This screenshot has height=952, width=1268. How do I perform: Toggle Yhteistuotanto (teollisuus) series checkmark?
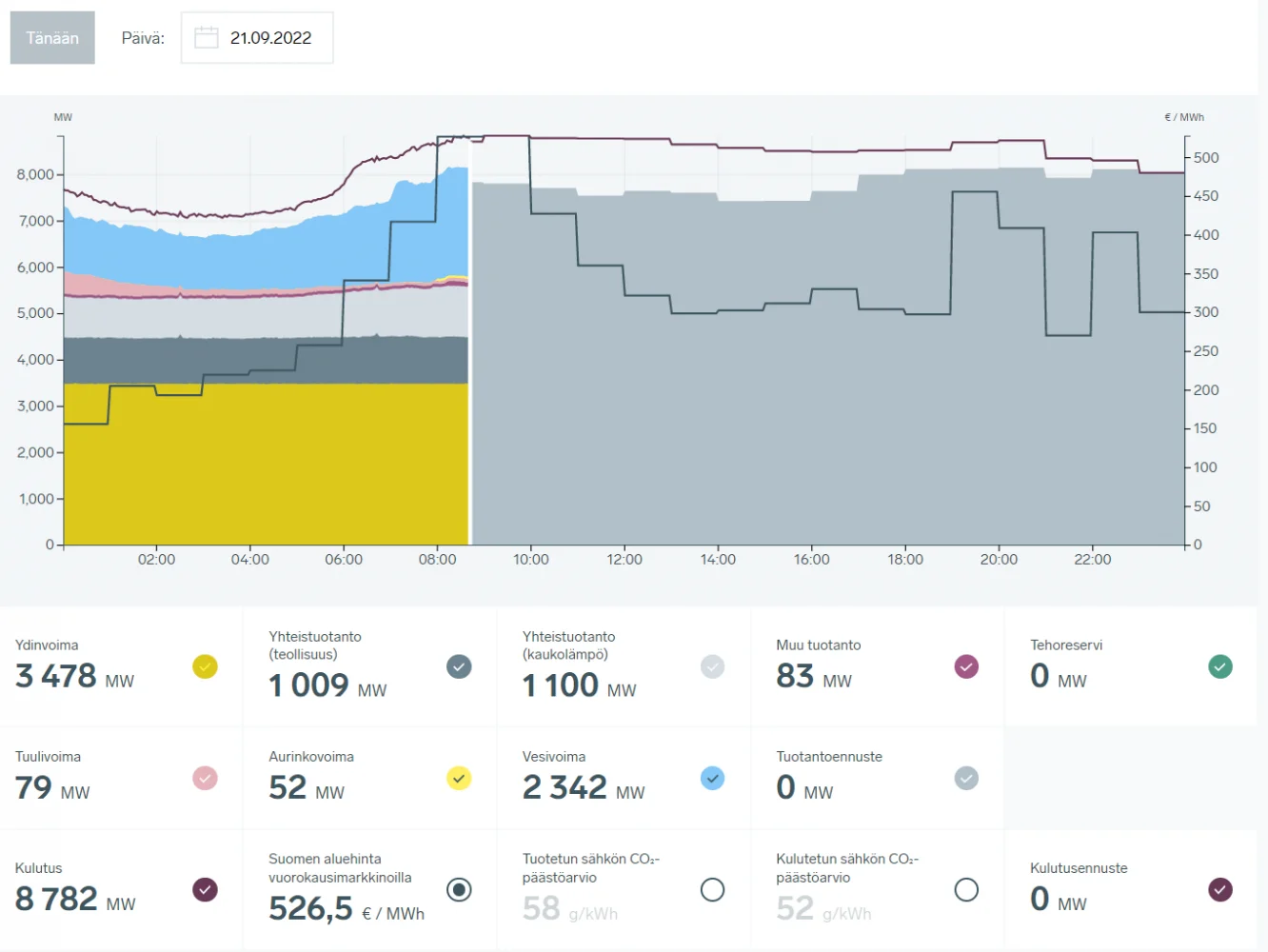pos(459,666)
